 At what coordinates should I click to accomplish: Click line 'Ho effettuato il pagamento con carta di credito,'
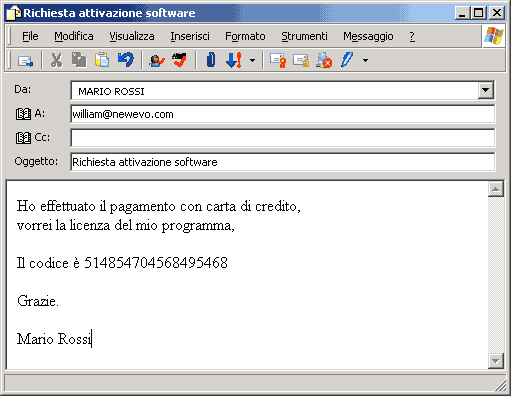pos(159,207)
